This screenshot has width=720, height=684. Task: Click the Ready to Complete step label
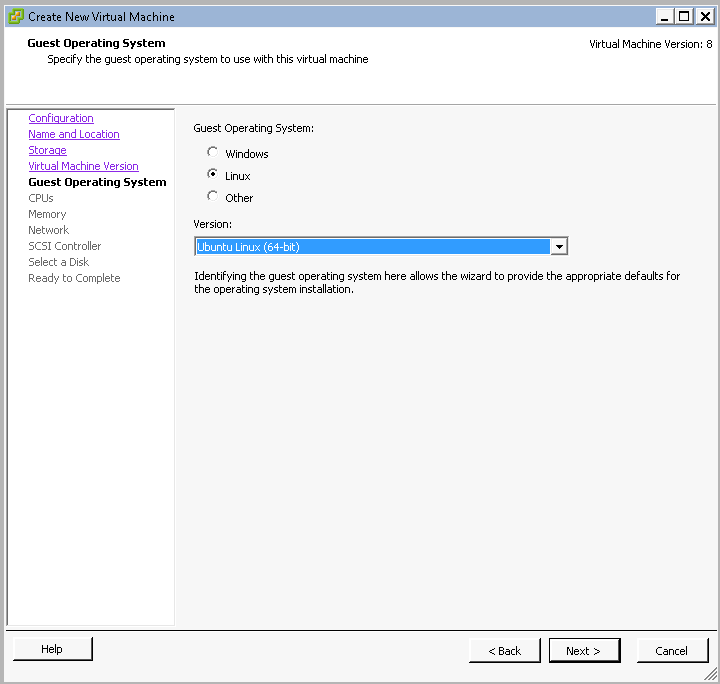(74, 278)
